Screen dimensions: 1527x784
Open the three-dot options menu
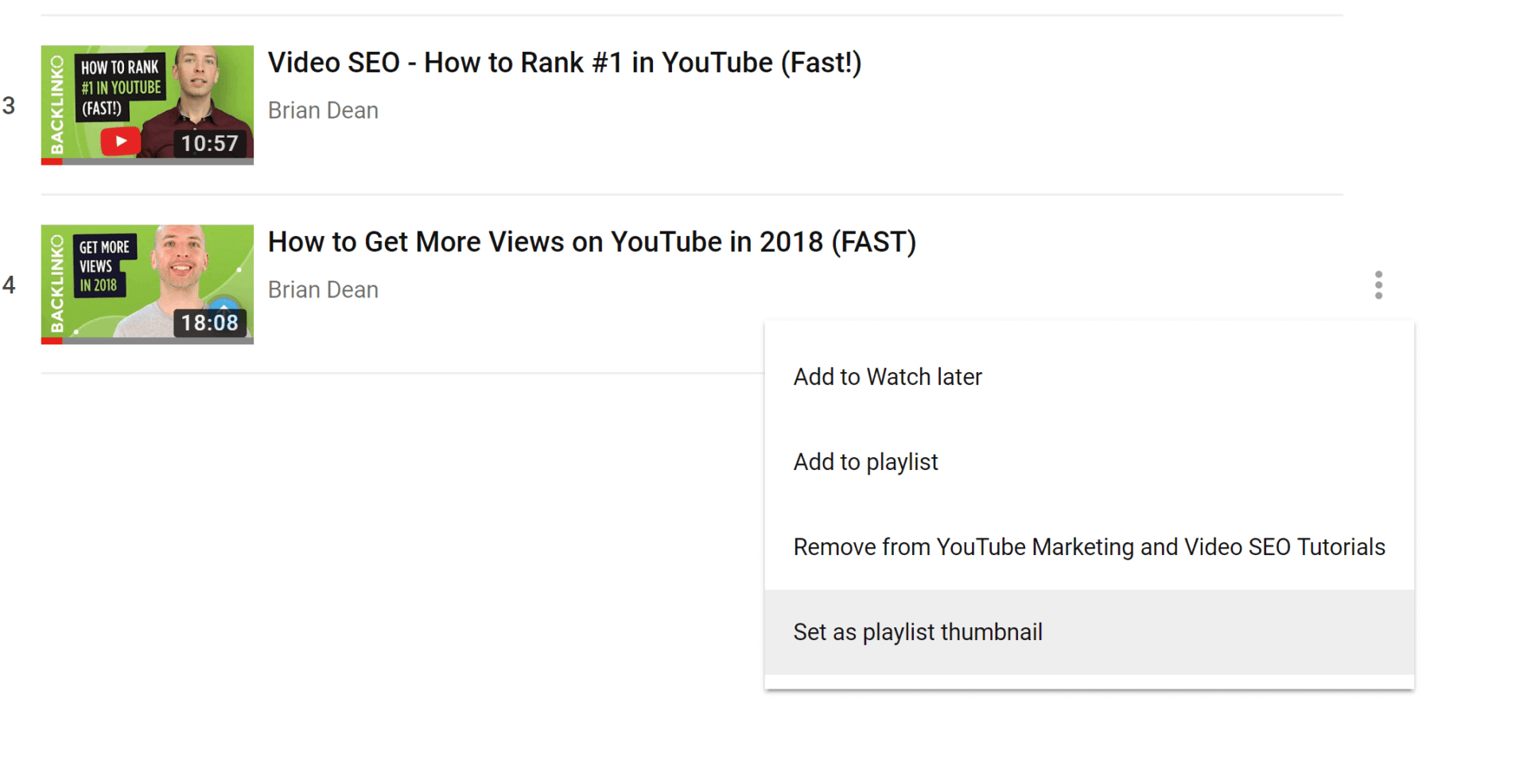click(1378, 285)
